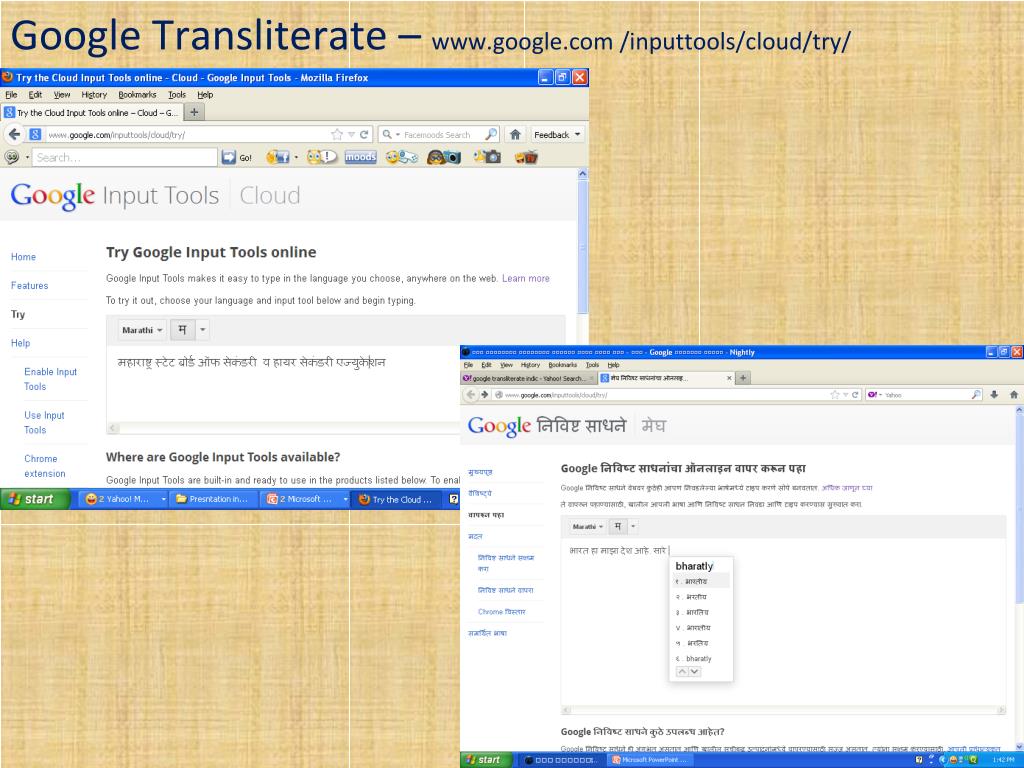1024x768 pixels.
Task: Click the TV emoticon icon in Facemoods toolbar
Action: click(526, 157)
